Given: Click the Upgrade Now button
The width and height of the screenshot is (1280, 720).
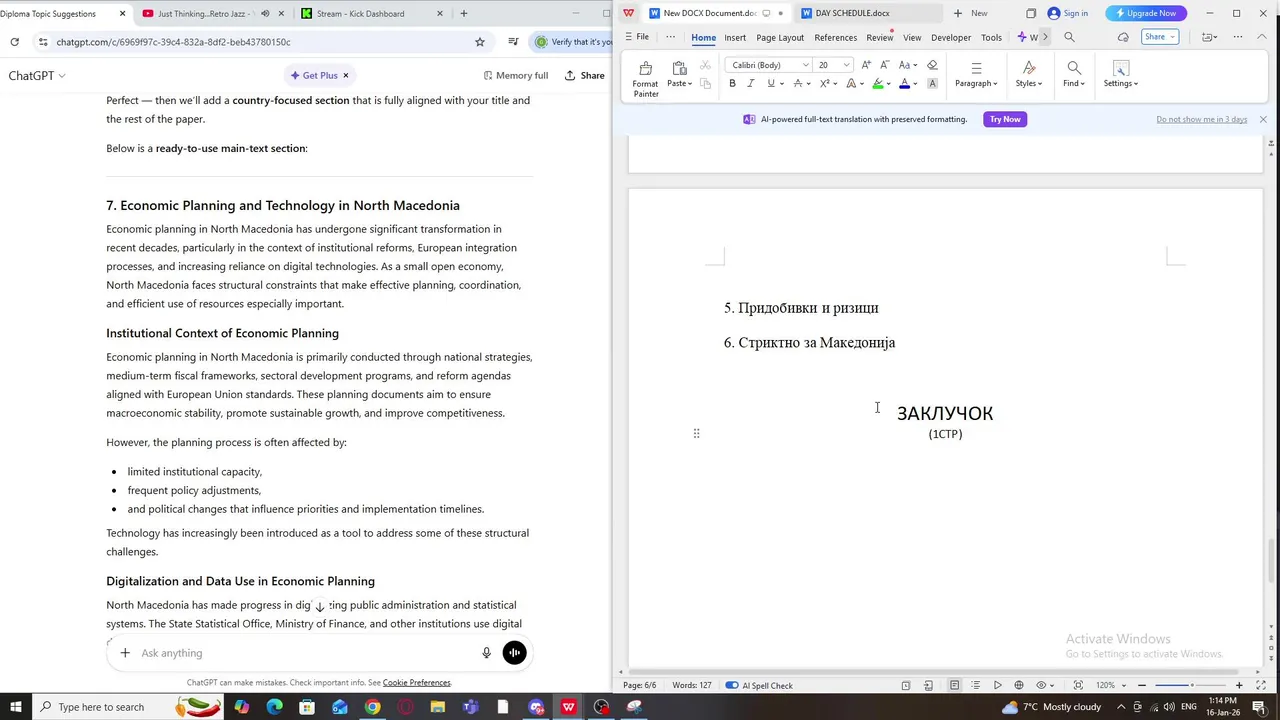Looking at the screenshot, I should tap(1145, 13).
